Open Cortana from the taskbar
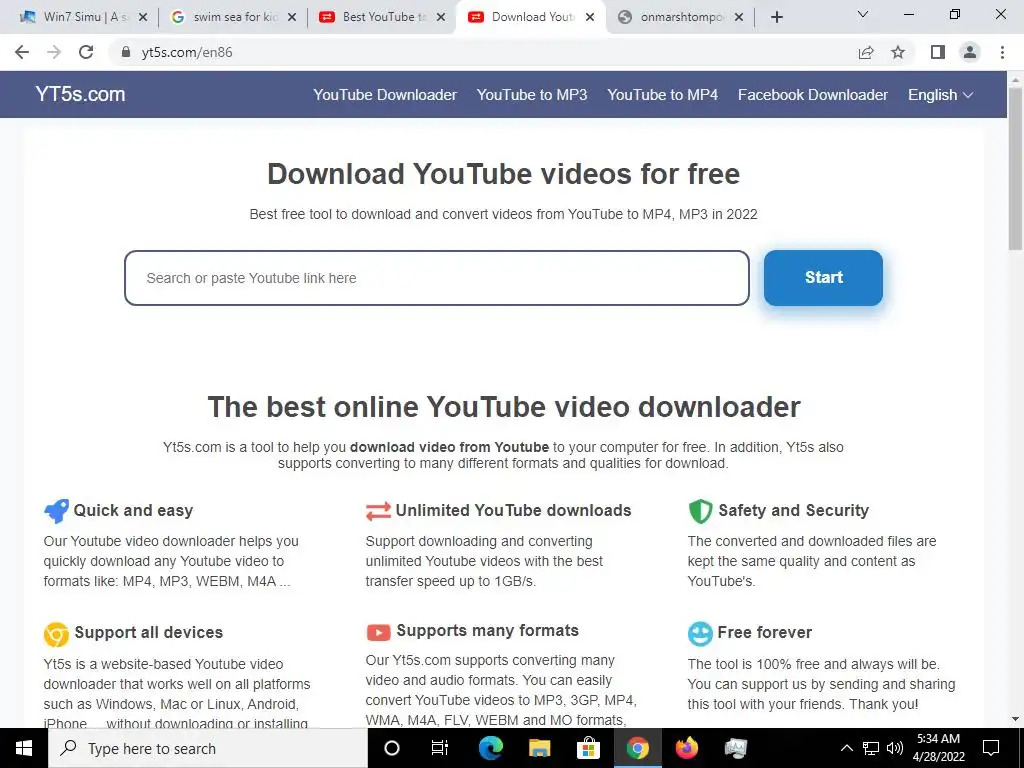 click(x=392, y=748)
